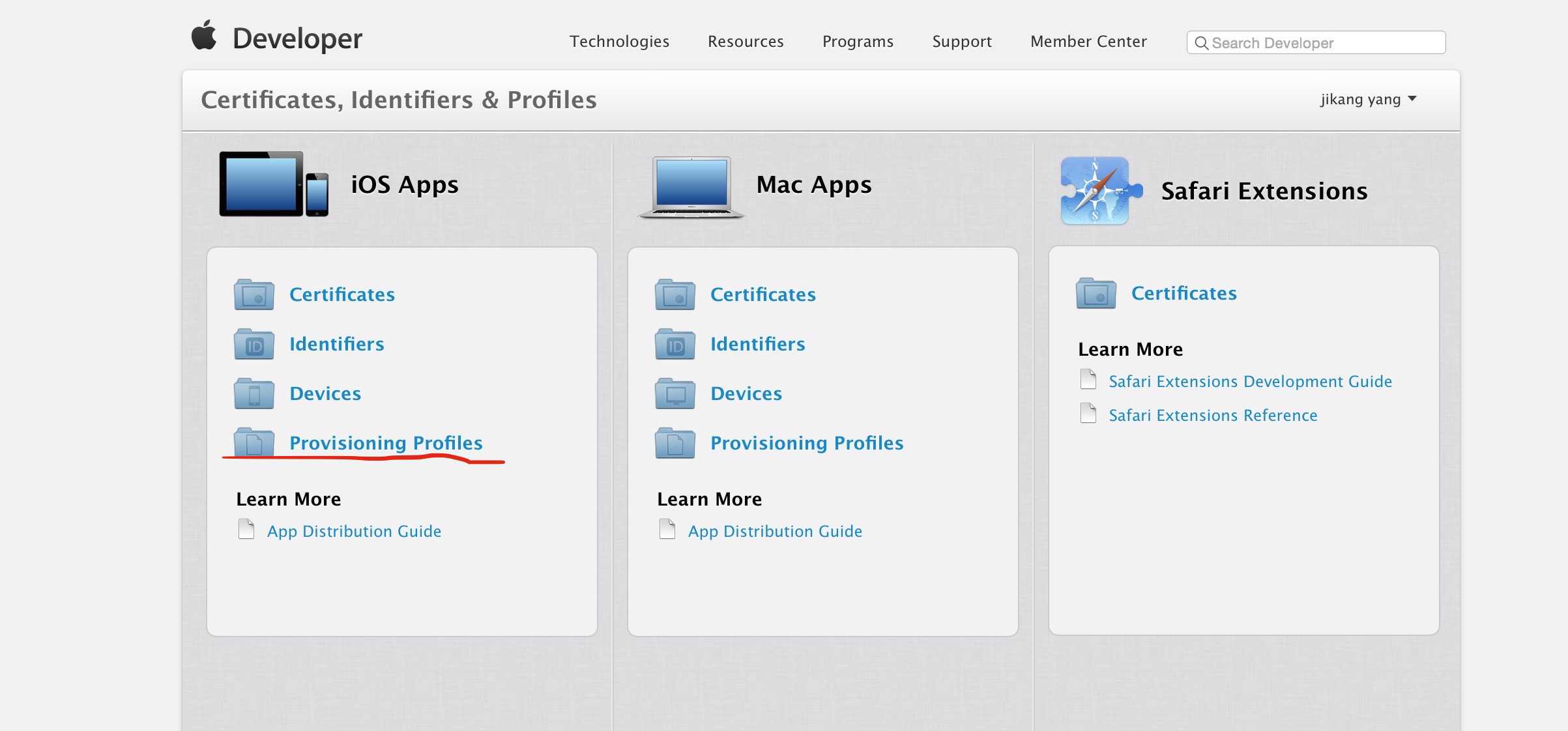Open the Technologies menu item
Image resolution: width=1568 pixels, height=731 pixels.
tap(619, 40)
